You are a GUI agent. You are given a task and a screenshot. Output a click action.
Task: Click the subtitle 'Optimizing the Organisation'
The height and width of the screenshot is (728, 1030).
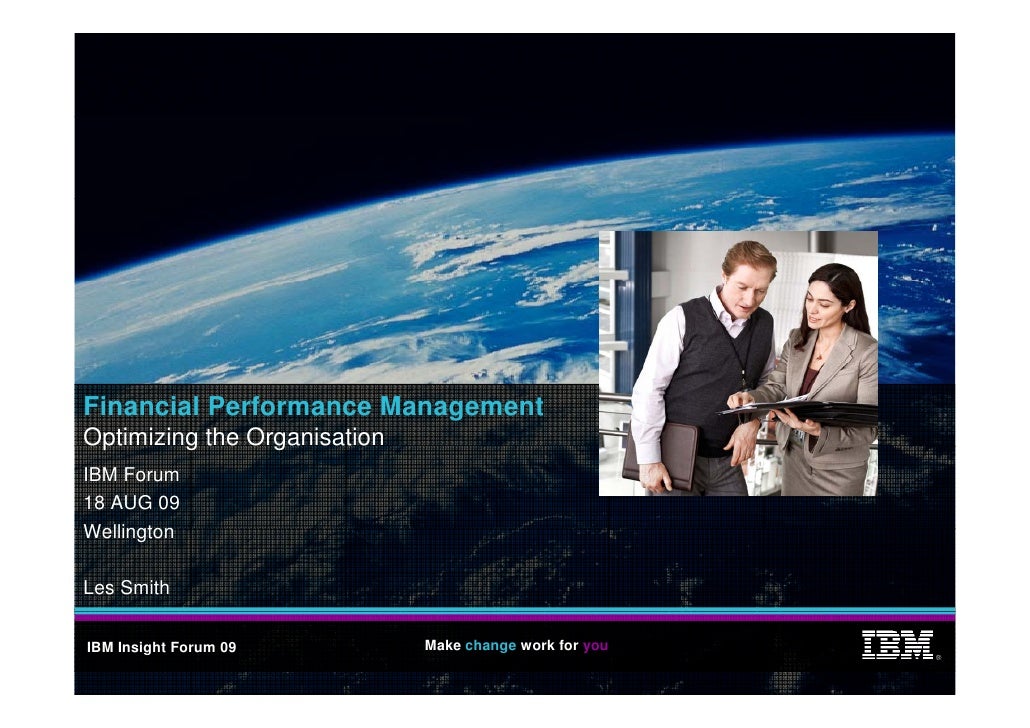pyautogui.click(x=234, y=438)
